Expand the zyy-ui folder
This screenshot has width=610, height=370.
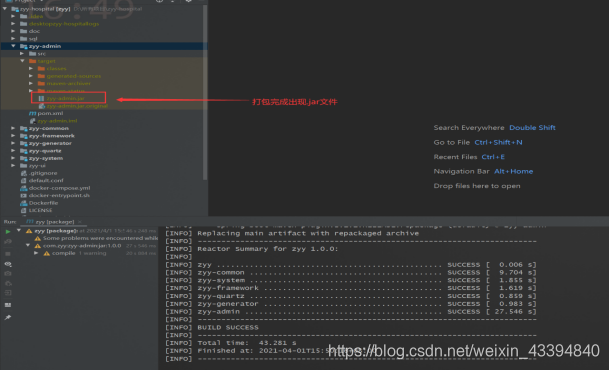[13, 166]
